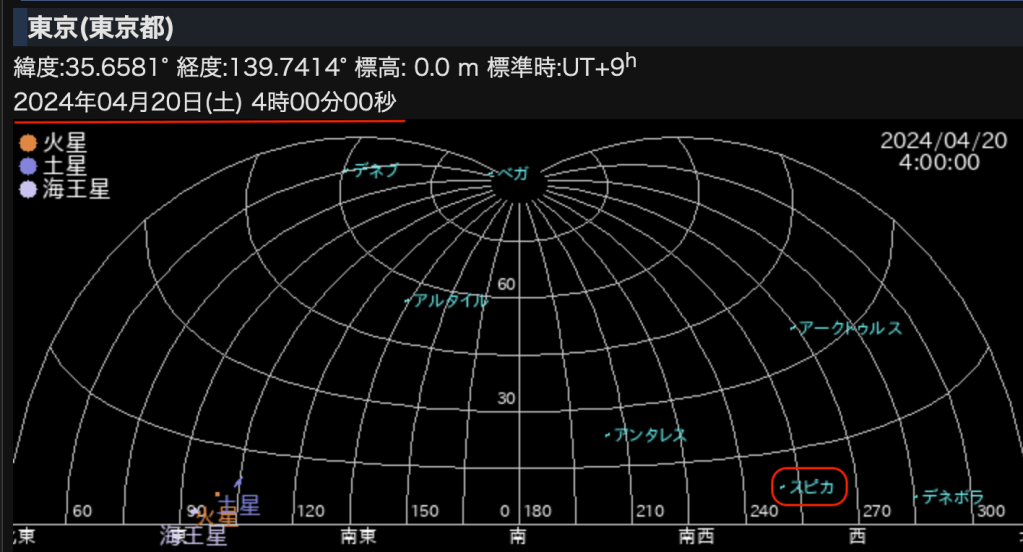
Task: Click the 南西 direction label
Action: click(x=696, y=536)
